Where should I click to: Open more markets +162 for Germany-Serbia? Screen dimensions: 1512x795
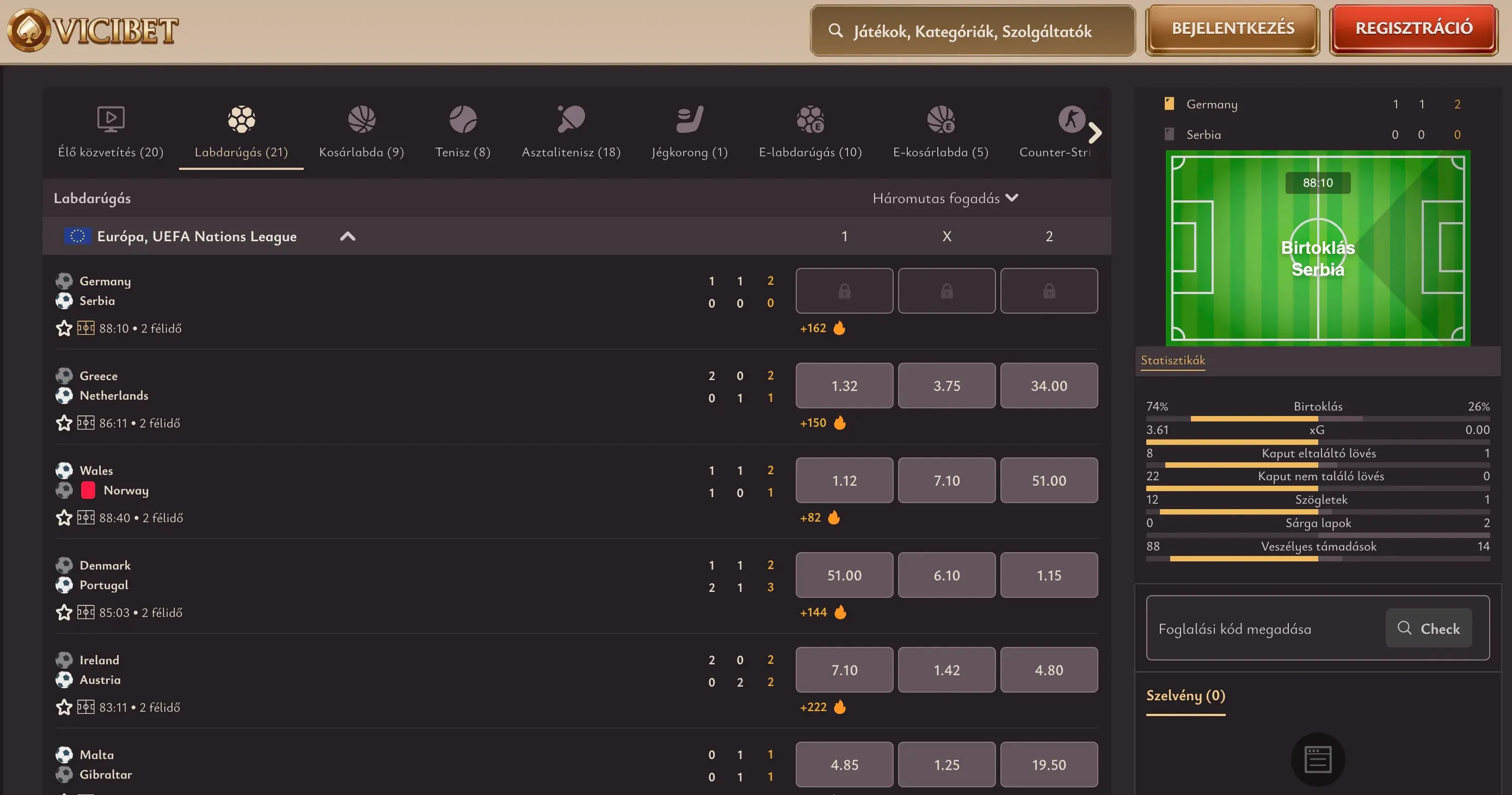[x=813, y=328]
